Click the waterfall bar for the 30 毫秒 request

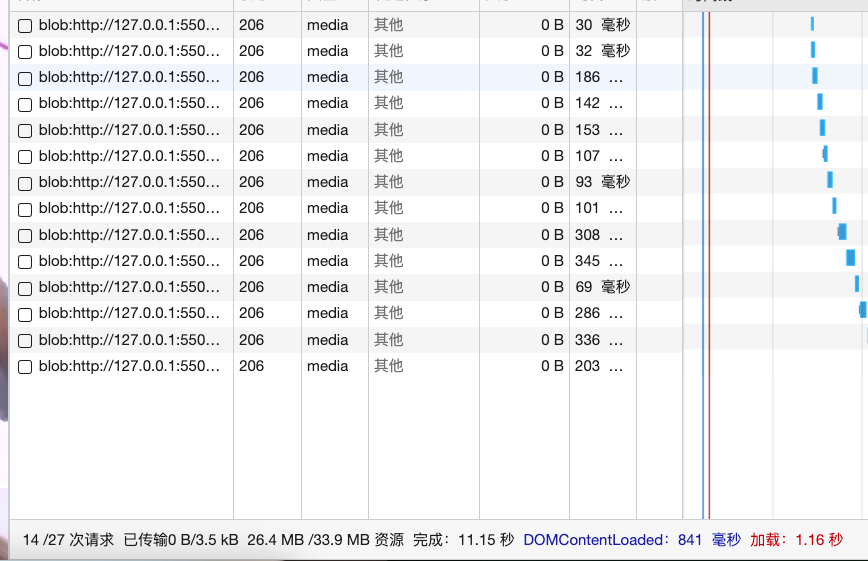pyautogui.click(x=812, y=24)
